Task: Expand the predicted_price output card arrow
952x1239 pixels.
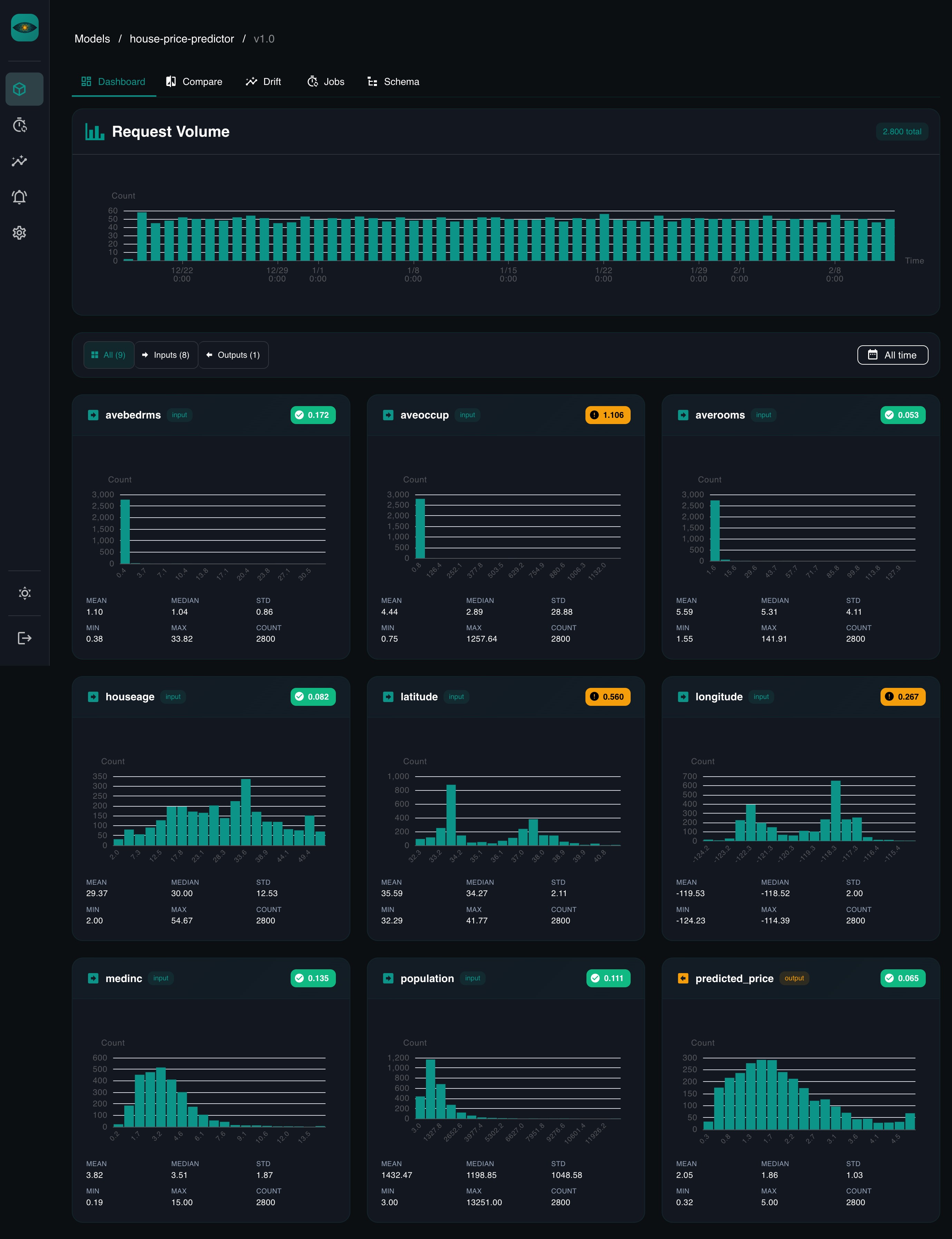Action: pos(683,978)
